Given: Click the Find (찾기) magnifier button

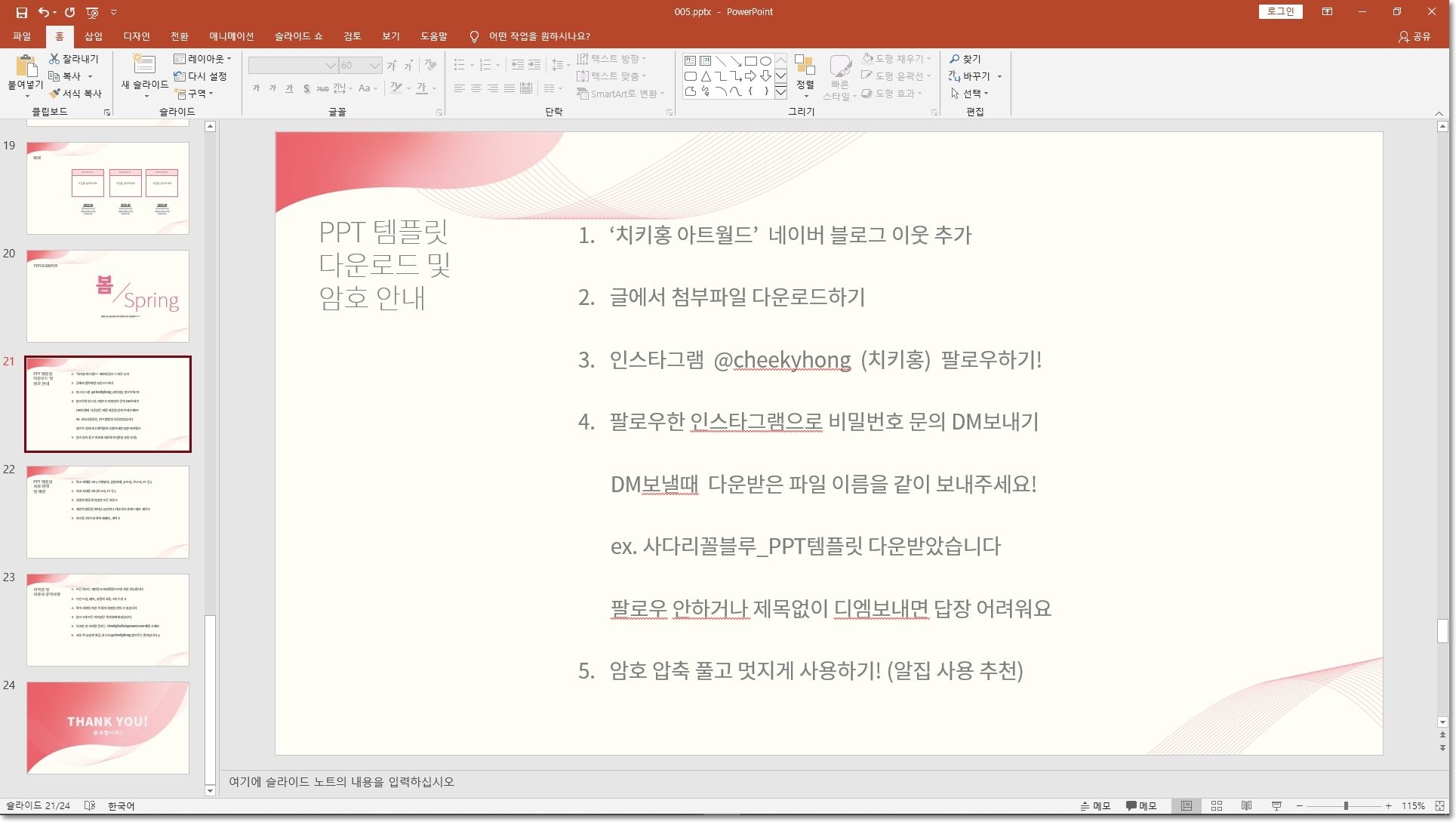Looking at the screenshot, I should [x=965, y=59].
